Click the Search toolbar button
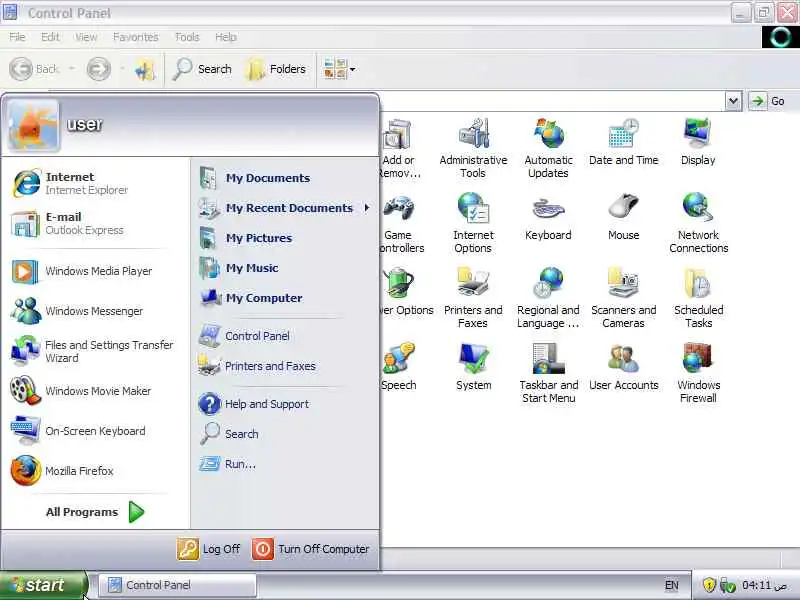The height and width of the screenshot is (600, 800). [202, 69]
